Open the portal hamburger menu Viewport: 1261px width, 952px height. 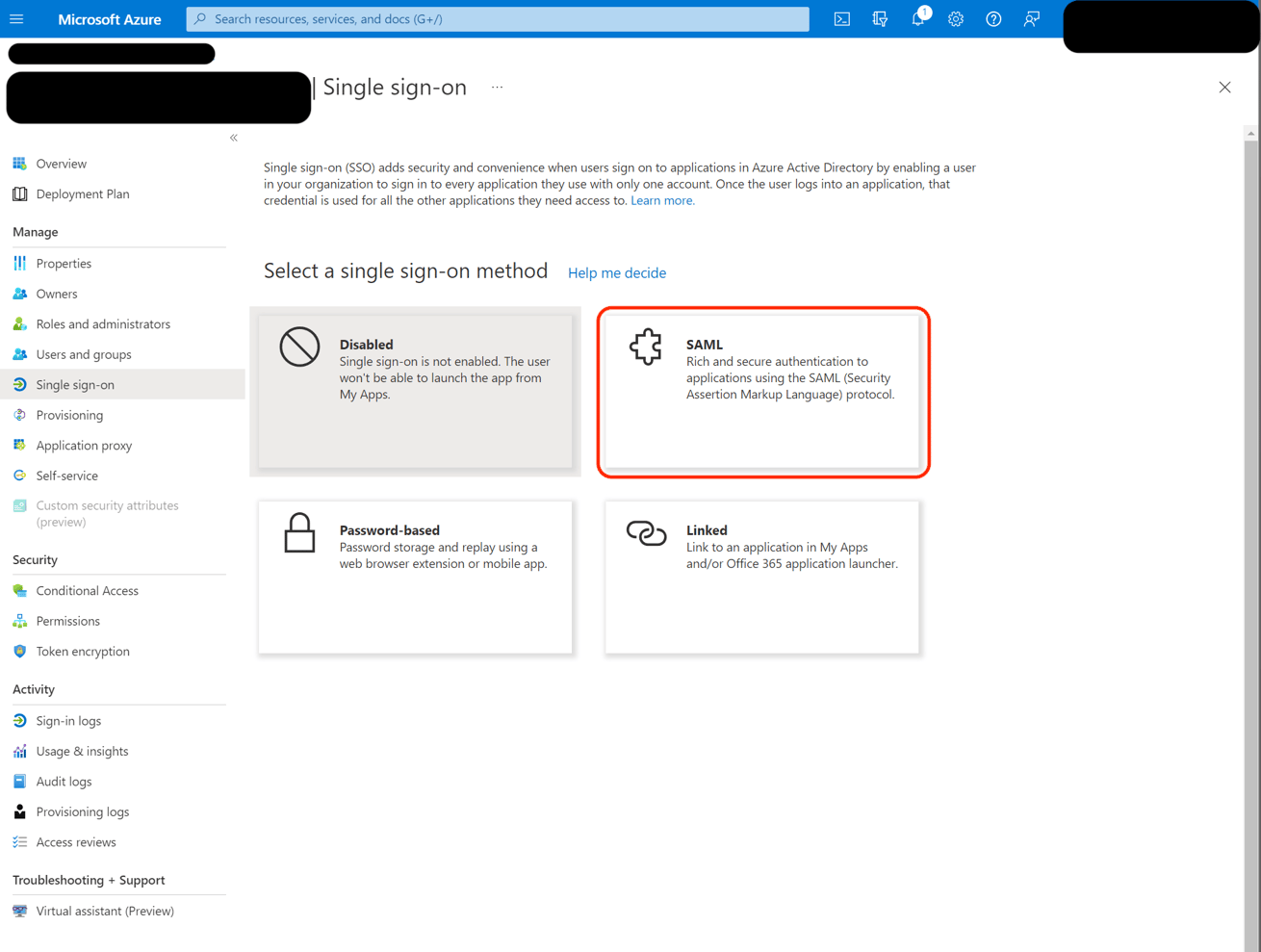(x=16, y=19)
